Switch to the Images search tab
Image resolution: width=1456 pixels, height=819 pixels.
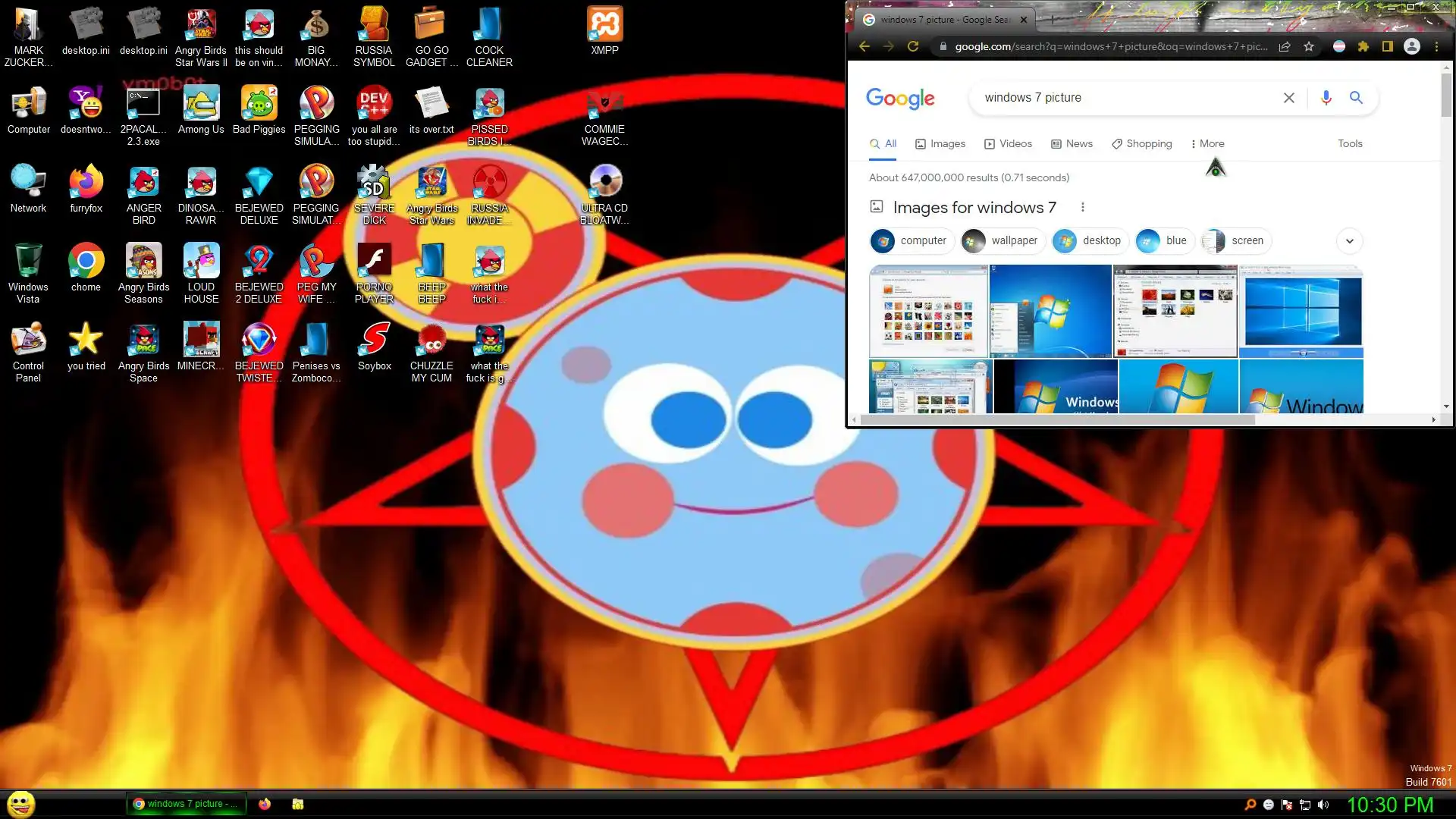(x=940, y=143)
